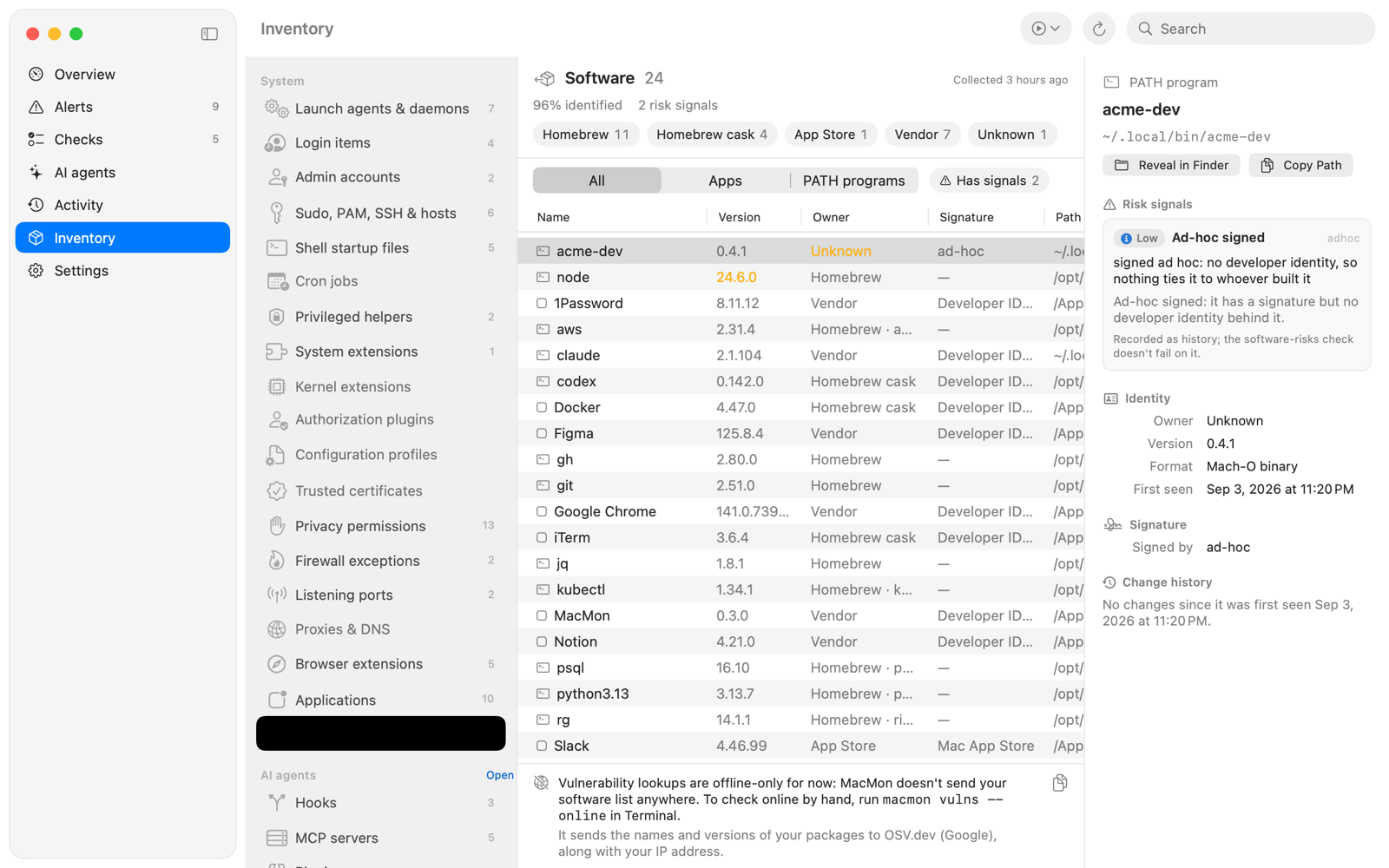Click the Copy Path button
Screen dimensions: 1389x868
pos(1300,165)
